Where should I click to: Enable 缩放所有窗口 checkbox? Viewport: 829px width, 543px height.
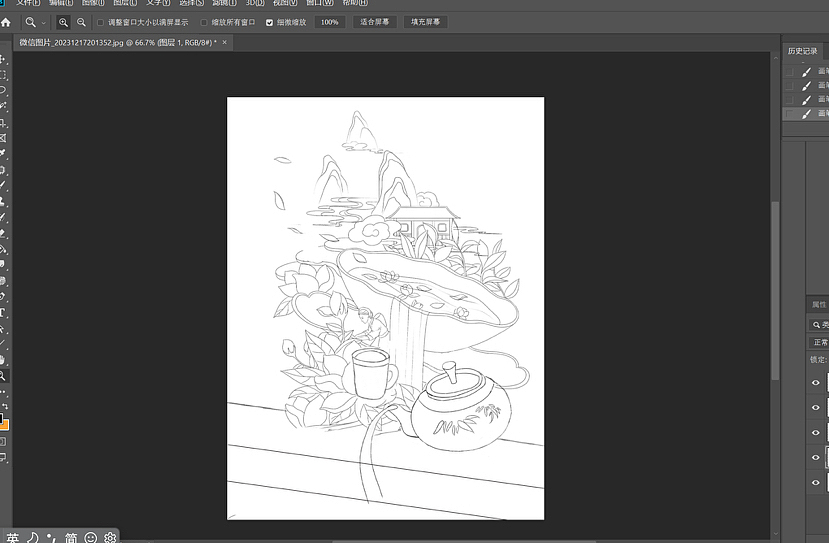(204, 23)
